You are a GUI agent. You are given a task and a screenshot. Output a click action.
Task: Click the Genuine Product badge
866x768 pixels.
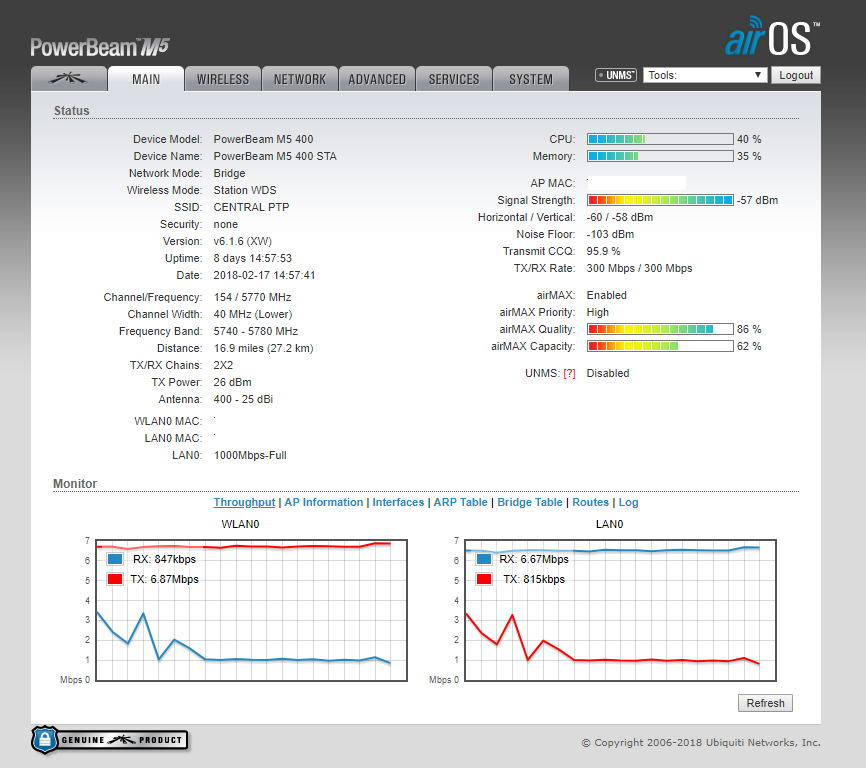(110, 740)
